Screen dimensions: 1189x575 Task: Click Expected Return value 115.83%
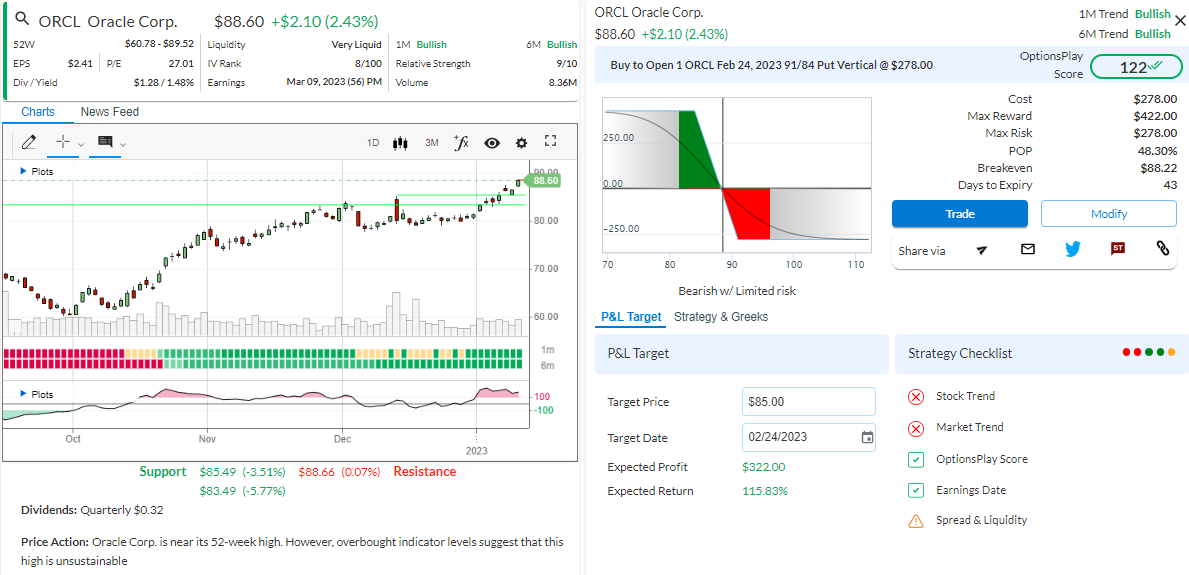tap(764, 491)
